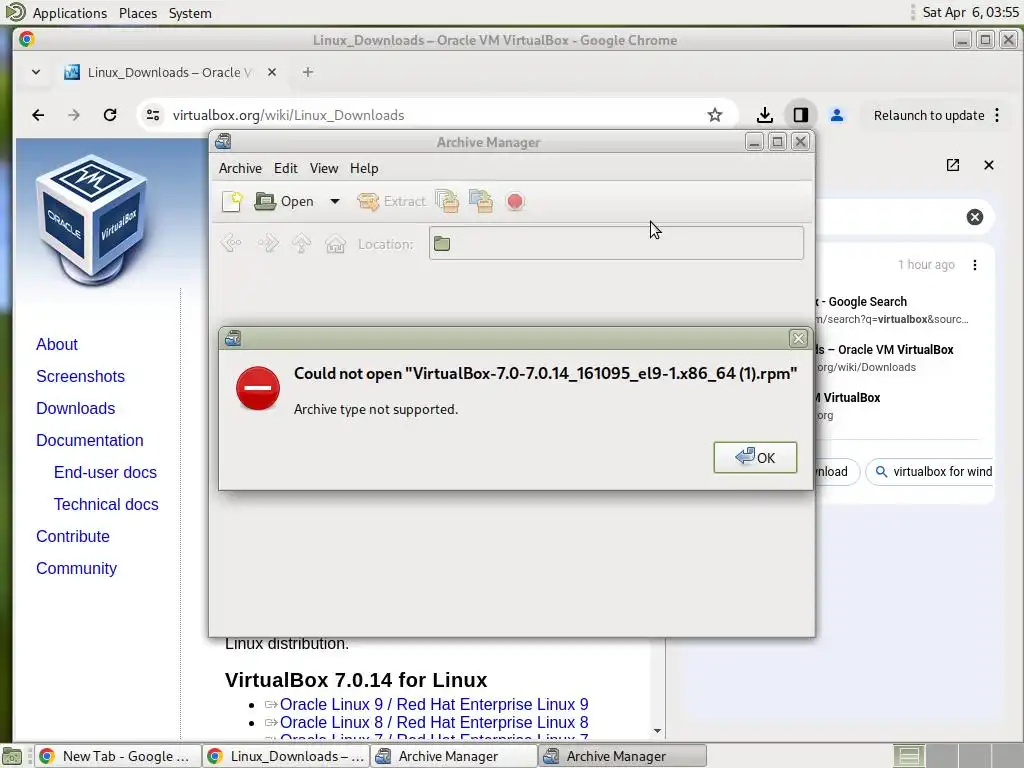Click Relaunch to update button

coord(929,115)
